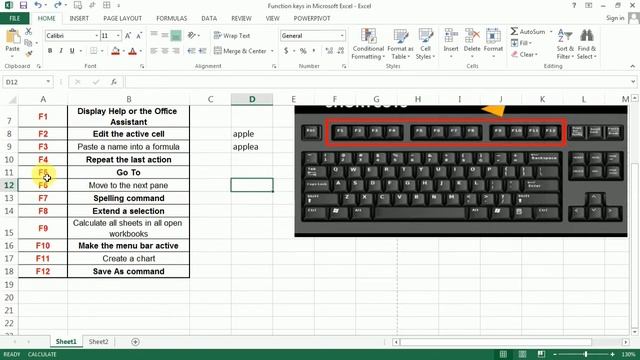Pick the fill color bucket swatch
This screenshot has width=640, height=360.
(116, 51)
